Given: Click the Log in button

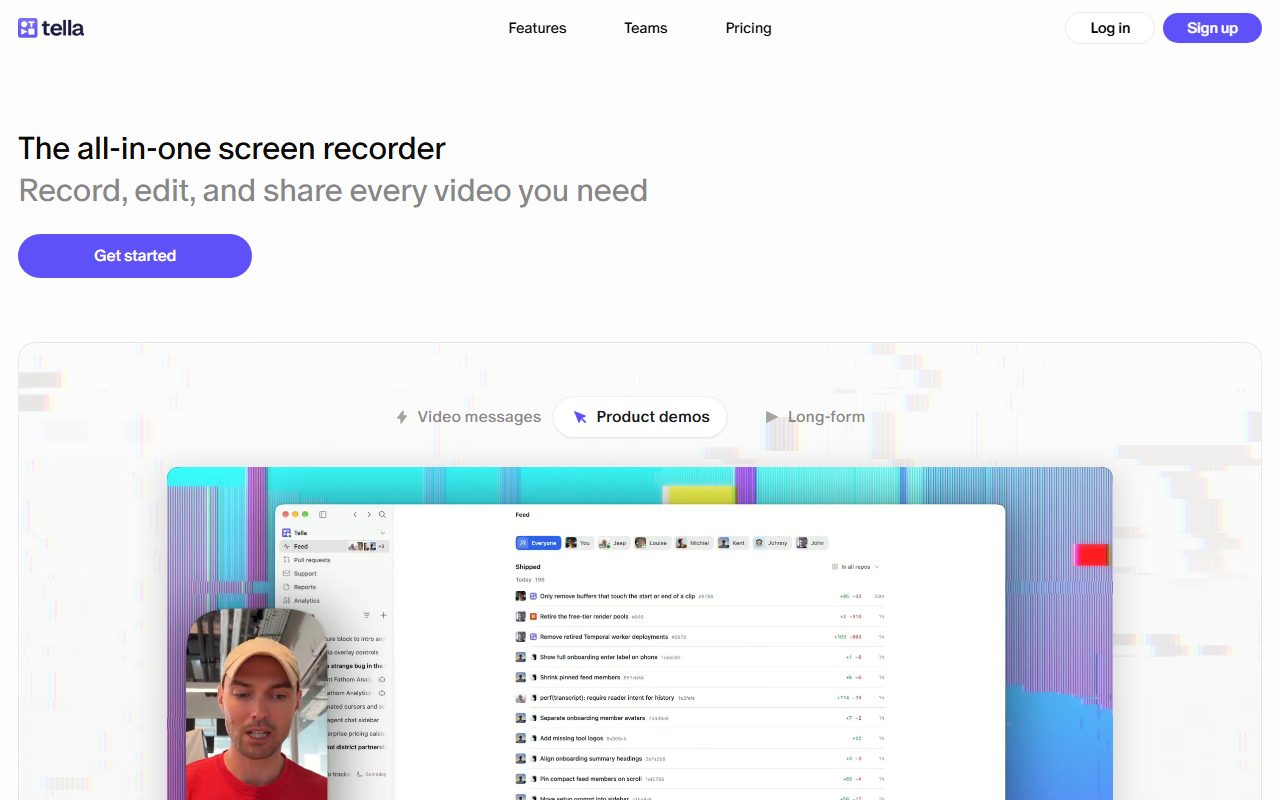Looking at the screenshot, I should point(1110,28).
